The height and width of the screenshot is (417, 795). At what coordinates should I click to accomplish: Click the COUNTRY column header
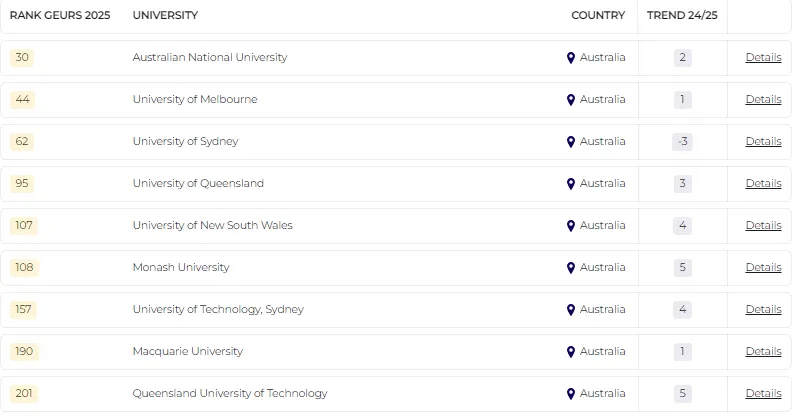coord(598,16)
